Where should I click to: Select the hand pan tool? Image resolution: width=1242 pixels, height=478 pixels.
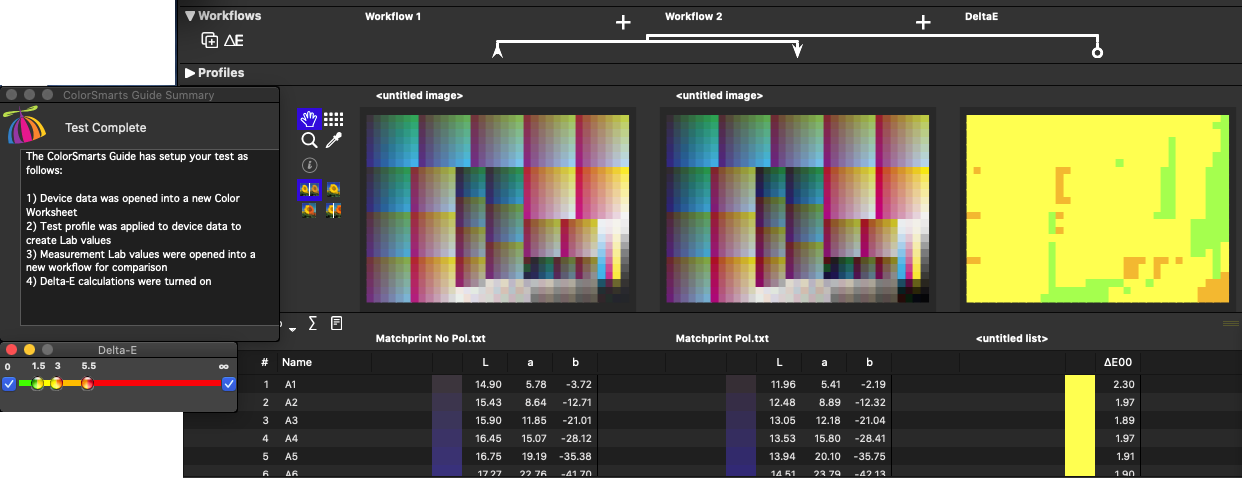(x=308, y=119)
